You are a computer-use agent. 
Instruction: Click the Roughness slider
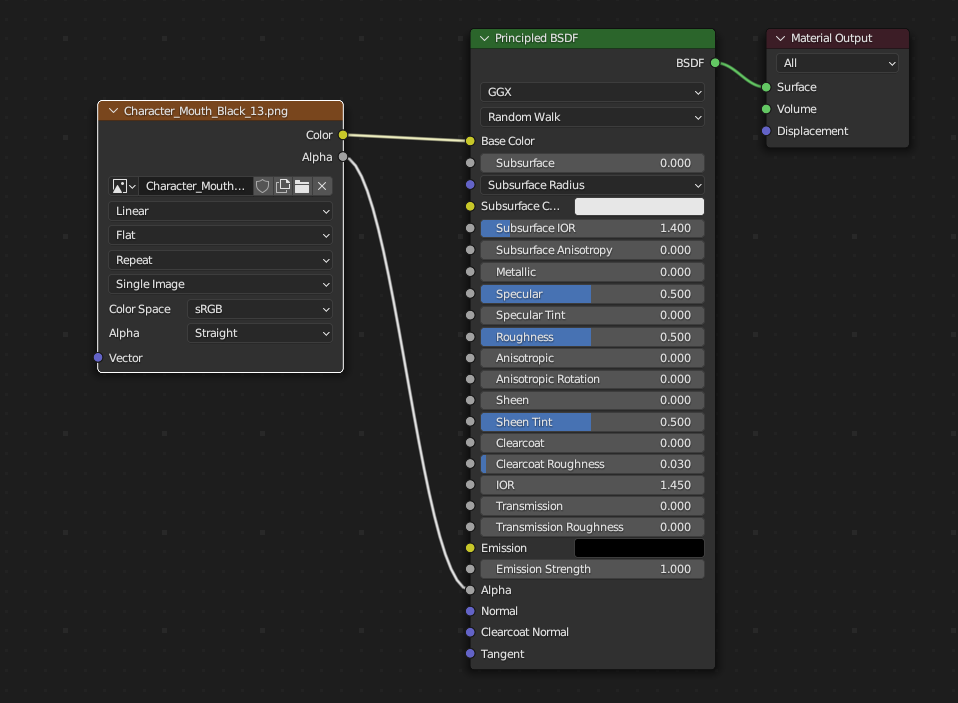(592, 337)
